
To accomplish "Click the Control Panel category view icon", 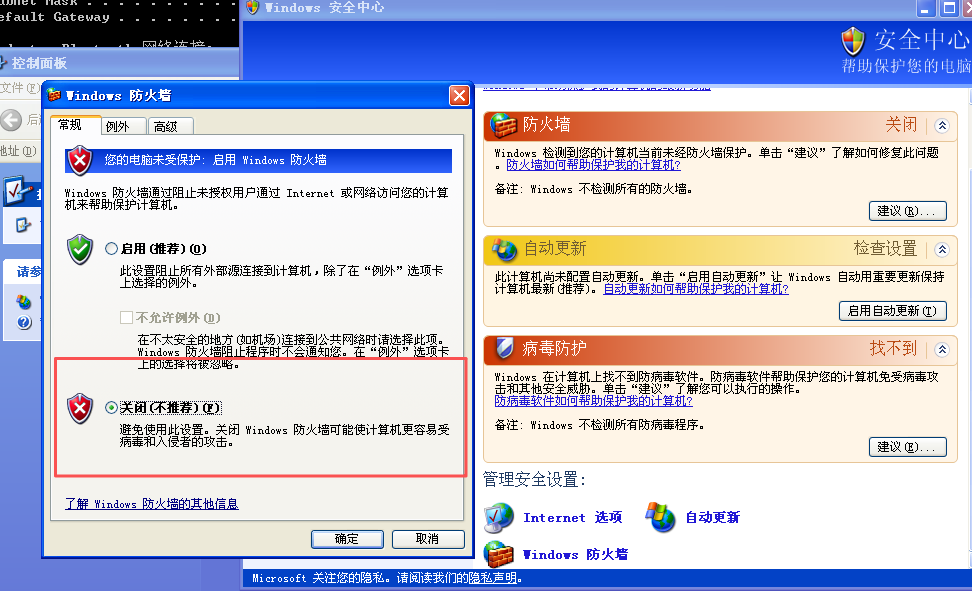I will [17, 191].
